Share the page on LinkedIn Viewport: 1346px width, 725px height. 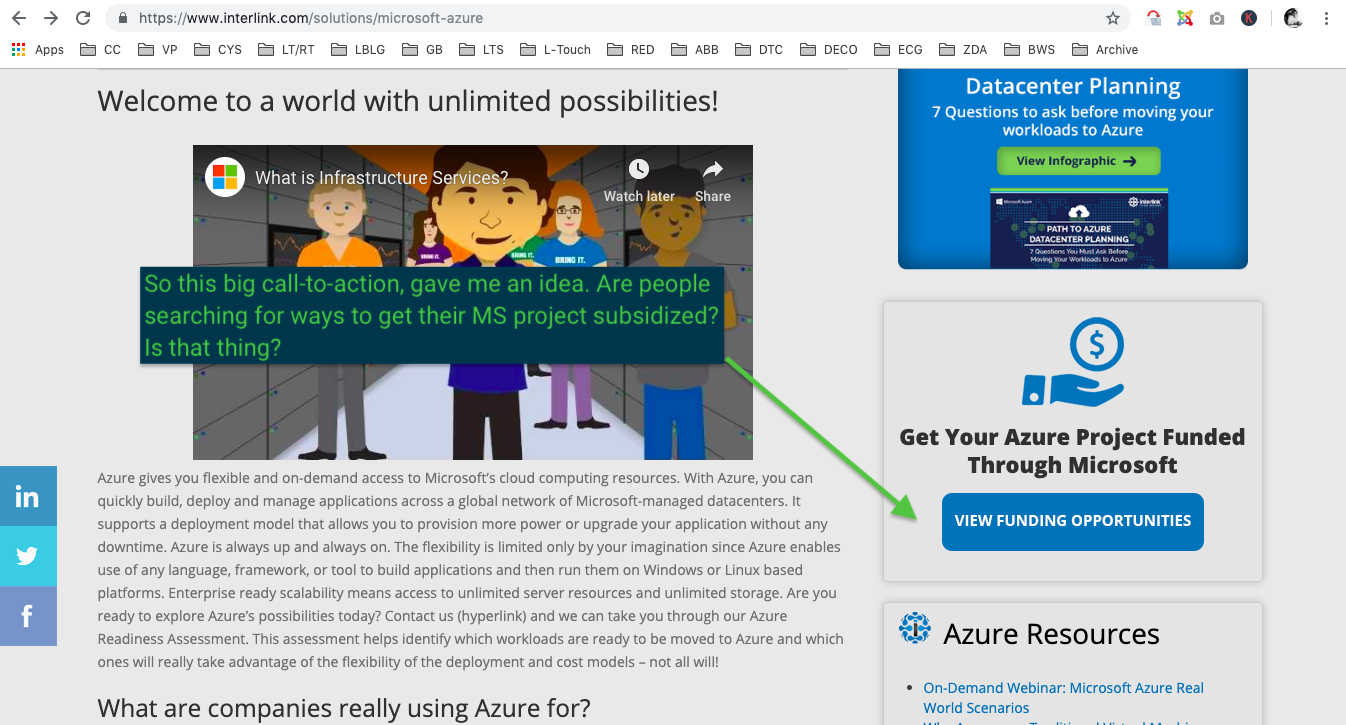point(28,496)
